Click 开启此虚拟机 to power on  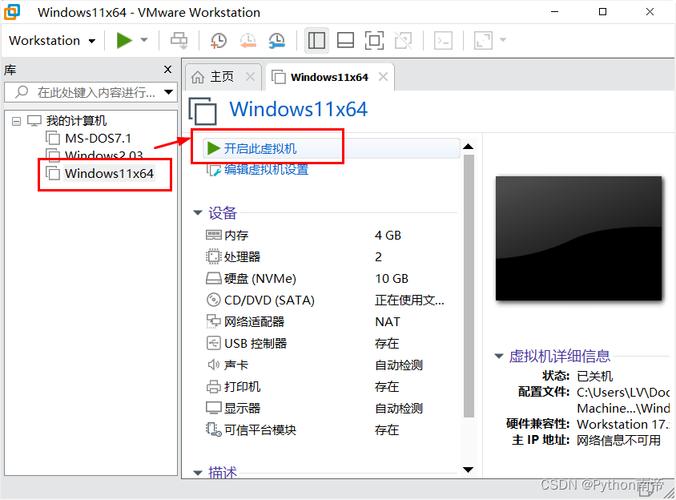click(x=260, y=149)
